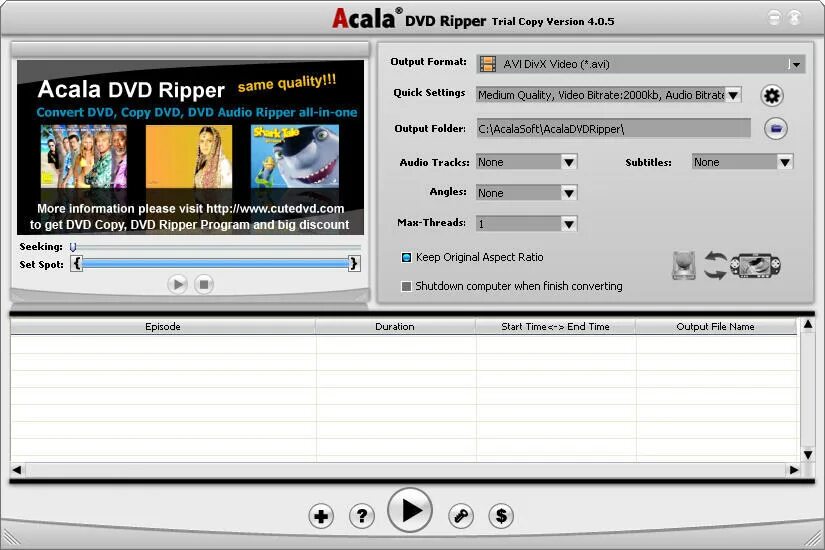Close the Acala DVD Ripper window
This screenshot has width=825, height=550.
point(794,17)
